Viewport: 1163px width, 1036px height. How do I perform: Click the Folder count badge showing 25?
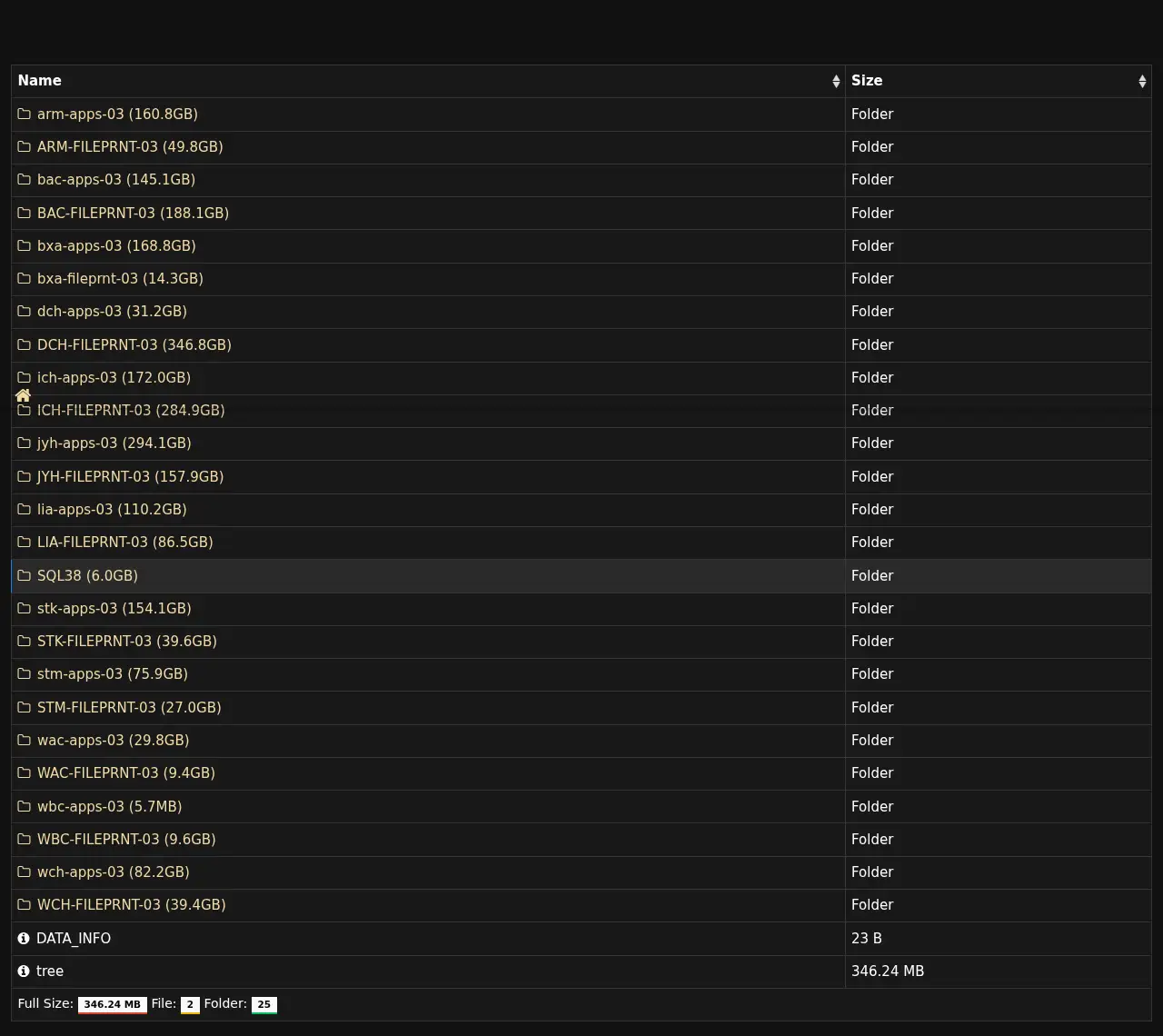[x=263, y=1004]
